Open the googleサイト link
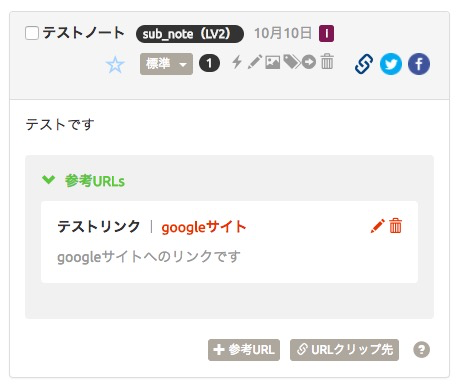Screen dimensions: 461x390 204,227
